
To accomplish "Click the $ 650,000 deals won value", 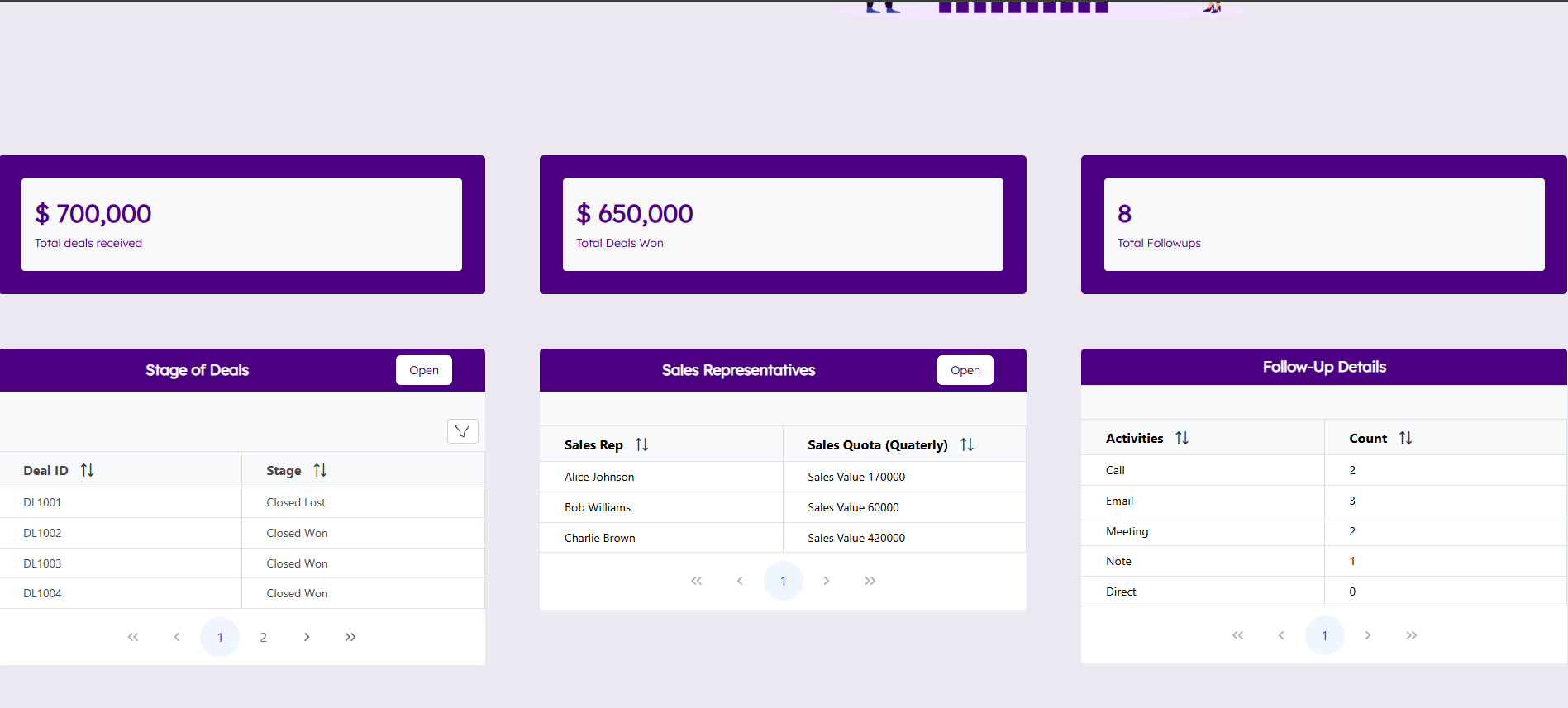I will [635, 214].
